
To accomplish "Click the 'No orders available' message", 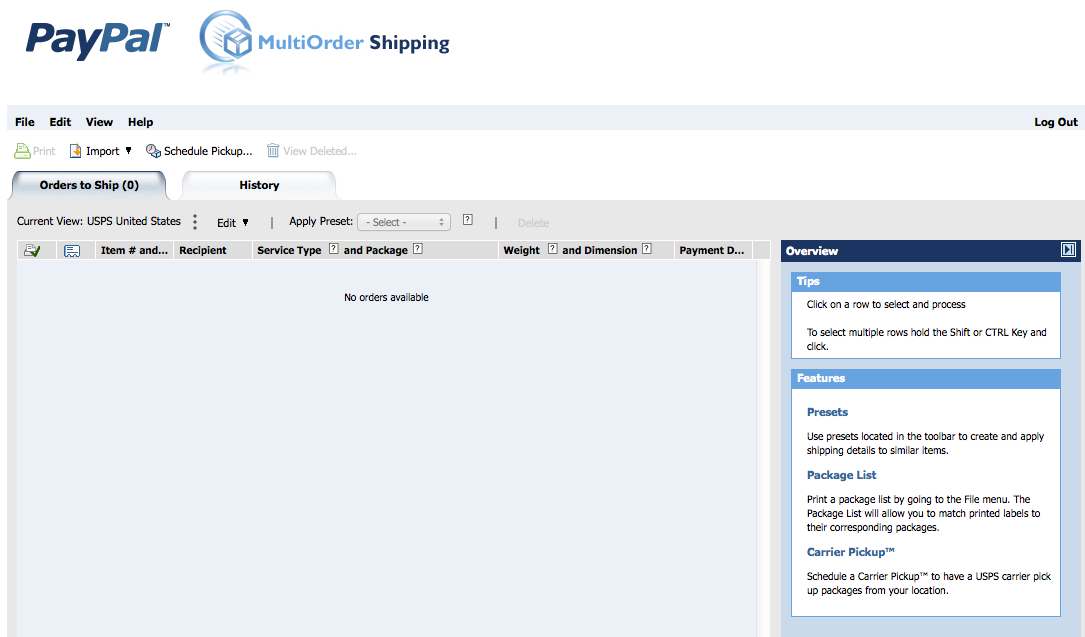I will click(x=386, y=297).
